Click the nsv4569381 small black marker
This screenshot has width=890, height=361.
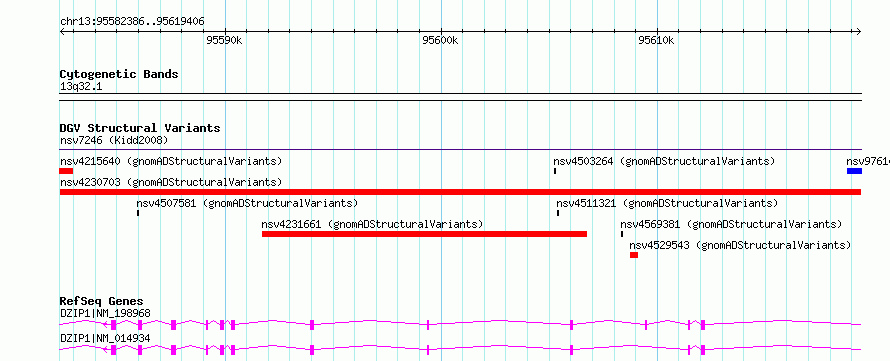pos(622,234)
